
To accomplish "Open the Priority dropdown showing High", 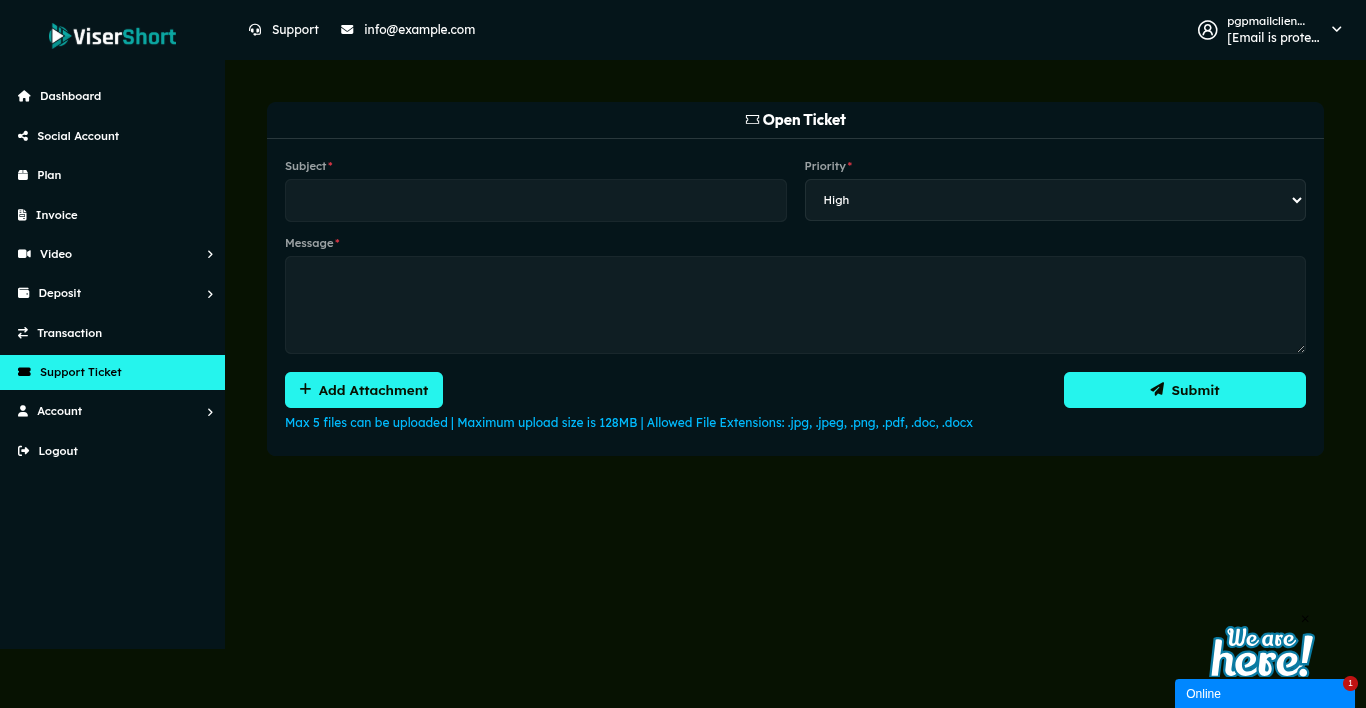I will pyautogui.click(x=1054, y=200).
